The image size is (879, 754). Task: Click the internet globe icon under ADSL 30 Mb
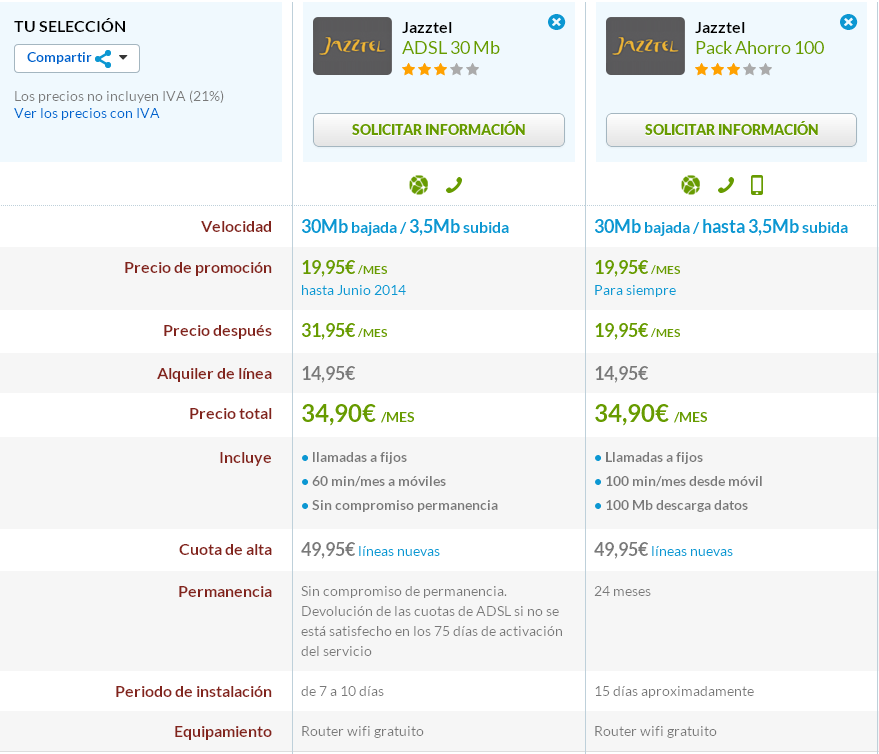pos(419,185)
